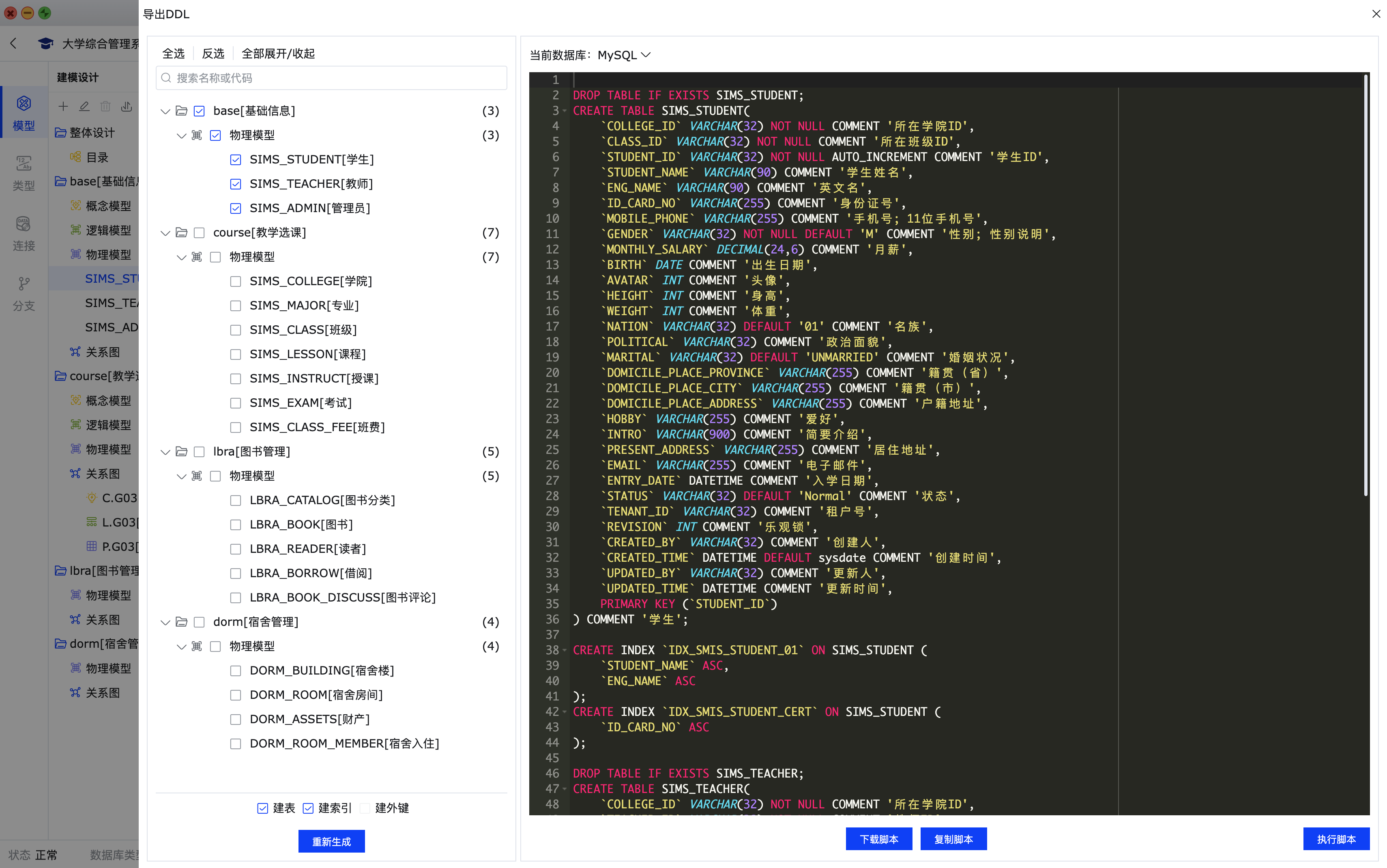Screen dimensions: 1387x868
Task: Collapse the lbra[图书管理] group chevron
Action: [x=165, y=452]
